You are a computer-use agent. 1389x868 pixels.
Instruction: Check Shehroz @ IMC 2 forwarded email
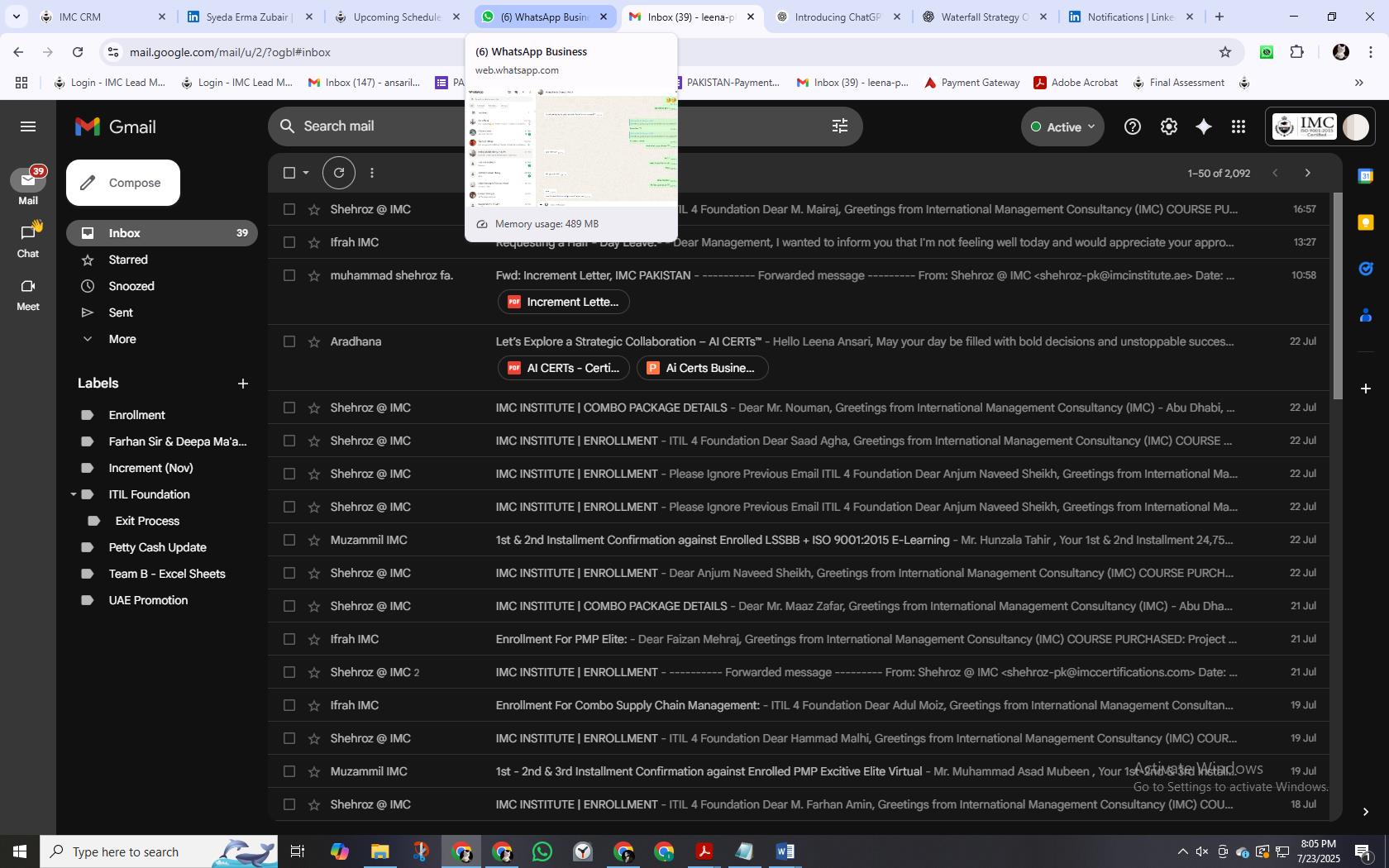point(289,672)
